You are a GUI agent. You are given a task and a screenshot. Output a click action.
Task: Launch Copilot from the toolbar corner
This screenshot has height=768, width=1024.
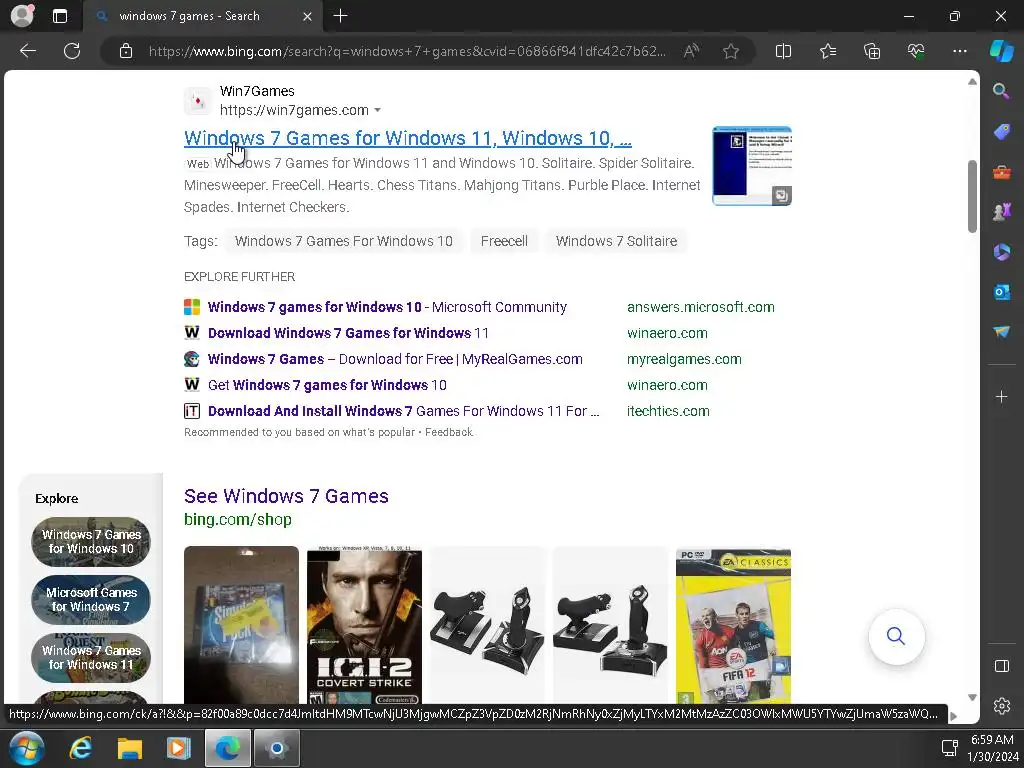pyautogui.click(x=1001, y=51)
